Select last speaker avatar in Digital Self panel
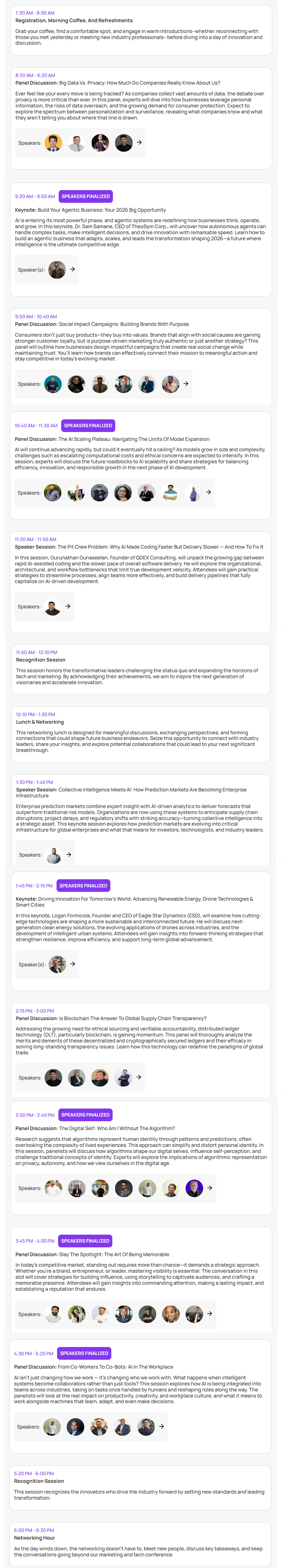This screenshot has width=281, height=1568. 194,1188
